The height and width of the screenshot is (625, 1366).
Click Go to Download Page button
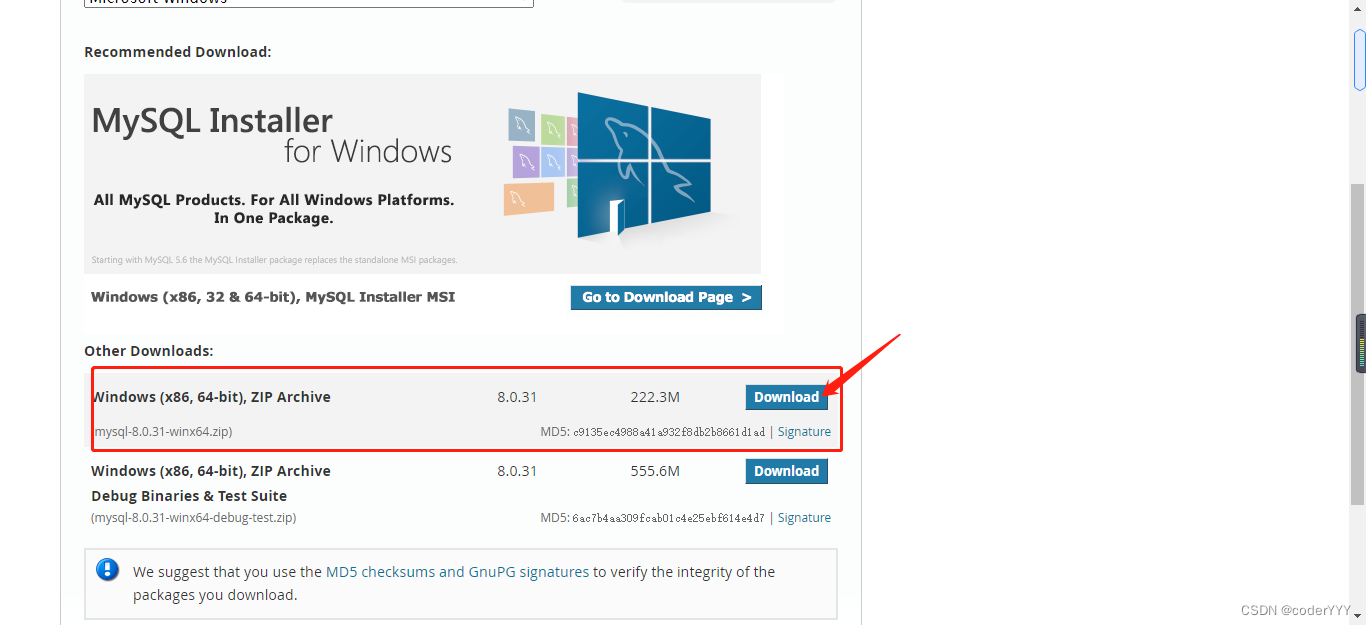[666, 297]
